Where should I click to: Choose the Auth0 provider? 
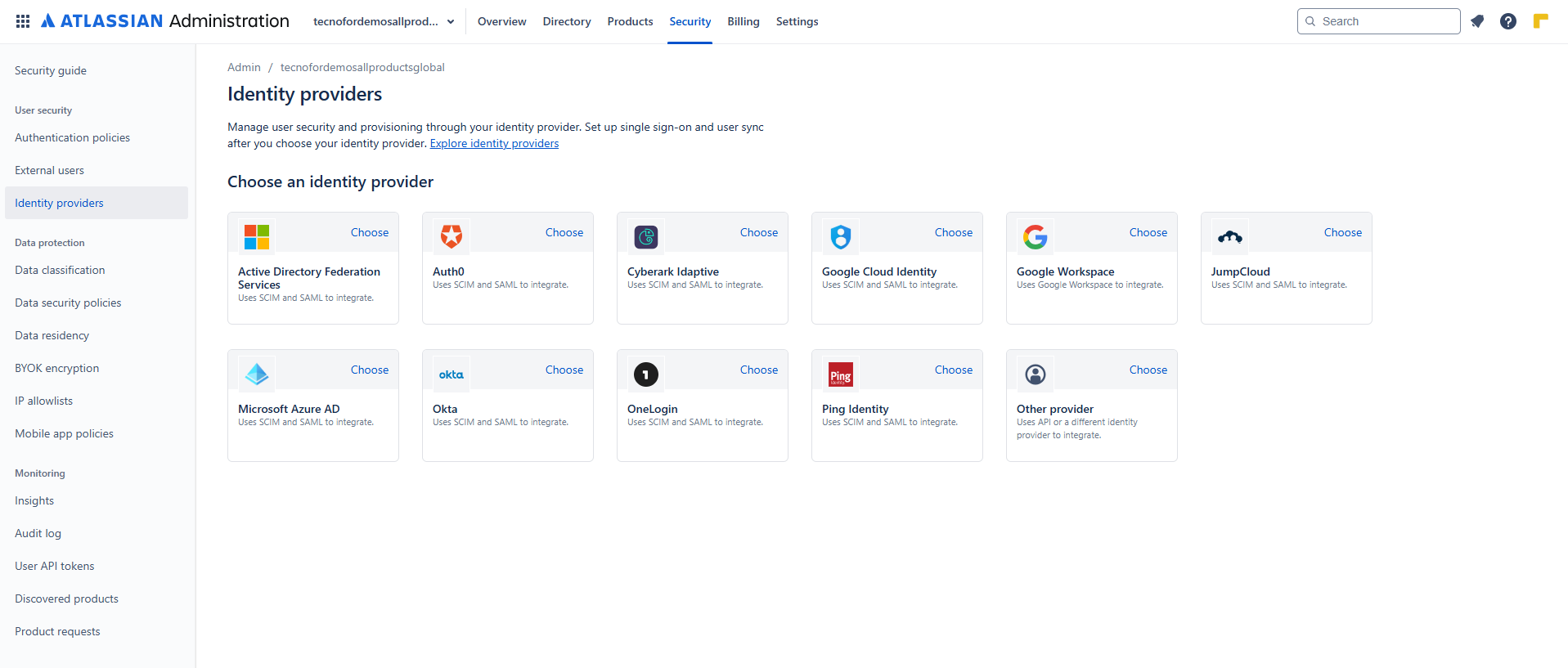564,232
